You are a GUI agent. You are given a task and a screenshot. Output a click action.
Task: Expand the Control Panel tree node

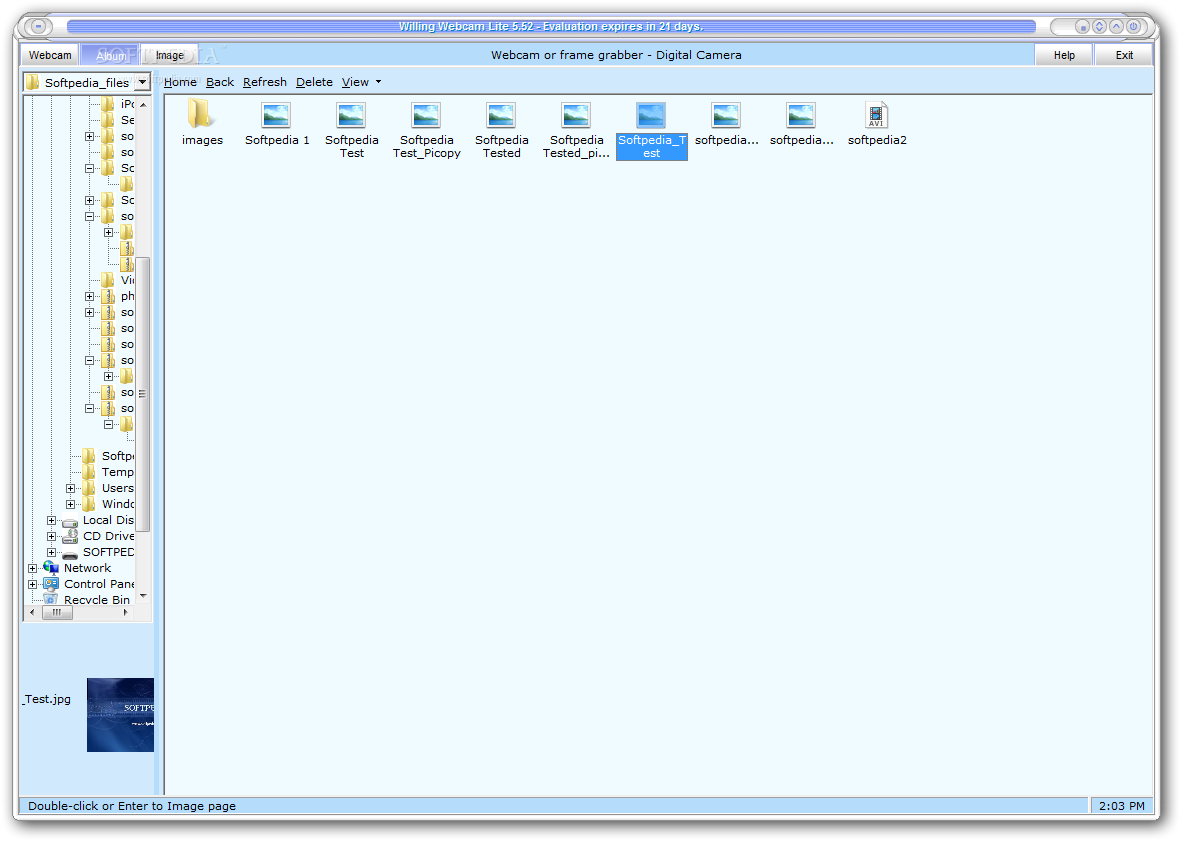32,584
